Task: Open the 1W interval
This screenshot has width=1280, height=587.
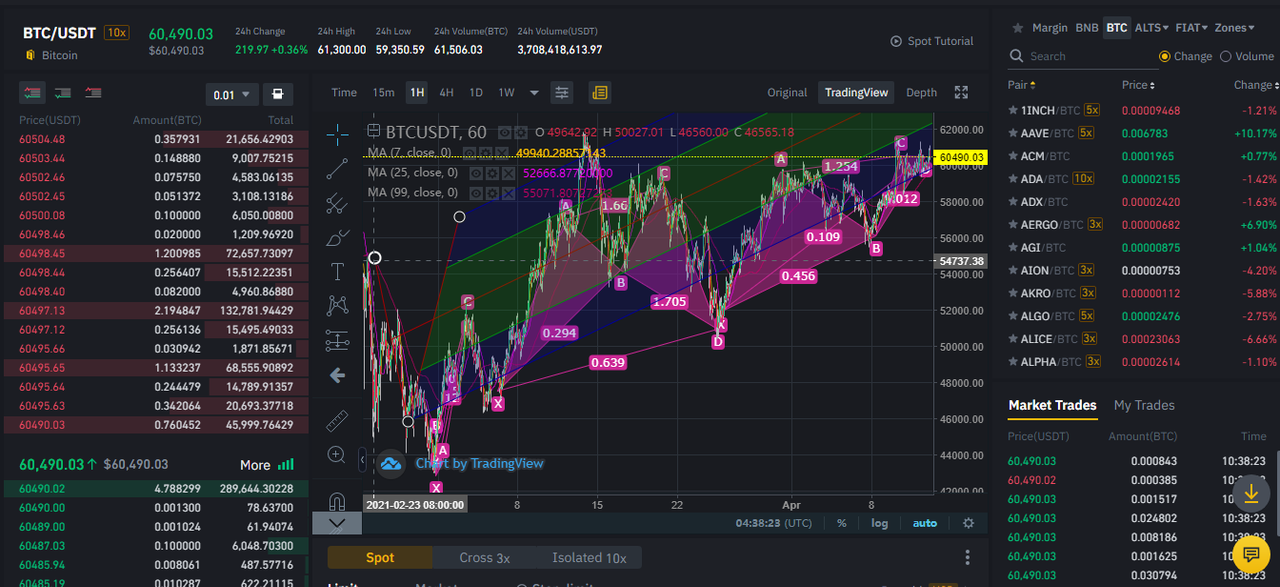Action: pyautogui.click(x=507, y=93)
